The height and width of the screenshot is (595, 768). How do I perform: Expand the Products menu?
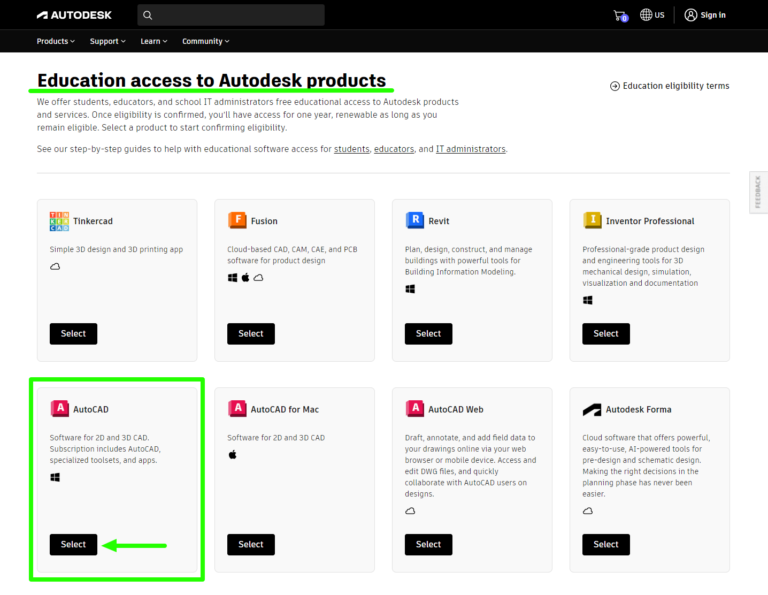pyautogui.click(x=56, y=41)
